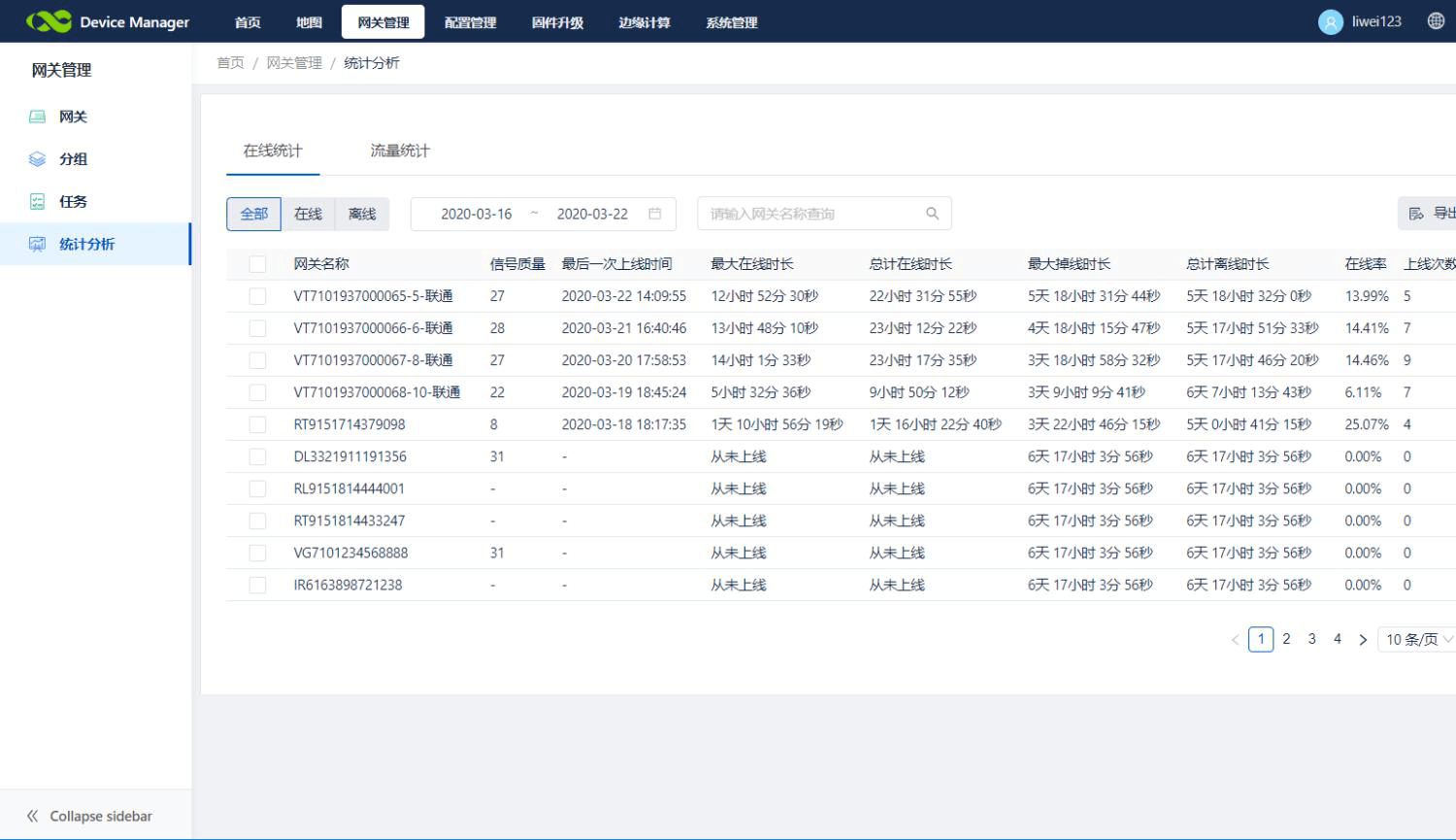Click the liwei123 username
This screenshot has height=840, width=1456.
pos(1376,21)
